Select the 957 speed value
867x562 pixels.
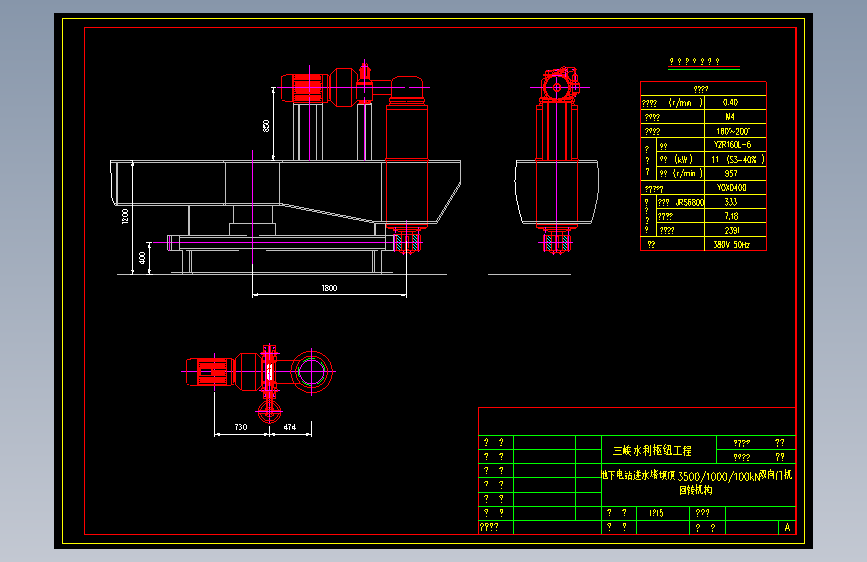click(x=731, y=173)
